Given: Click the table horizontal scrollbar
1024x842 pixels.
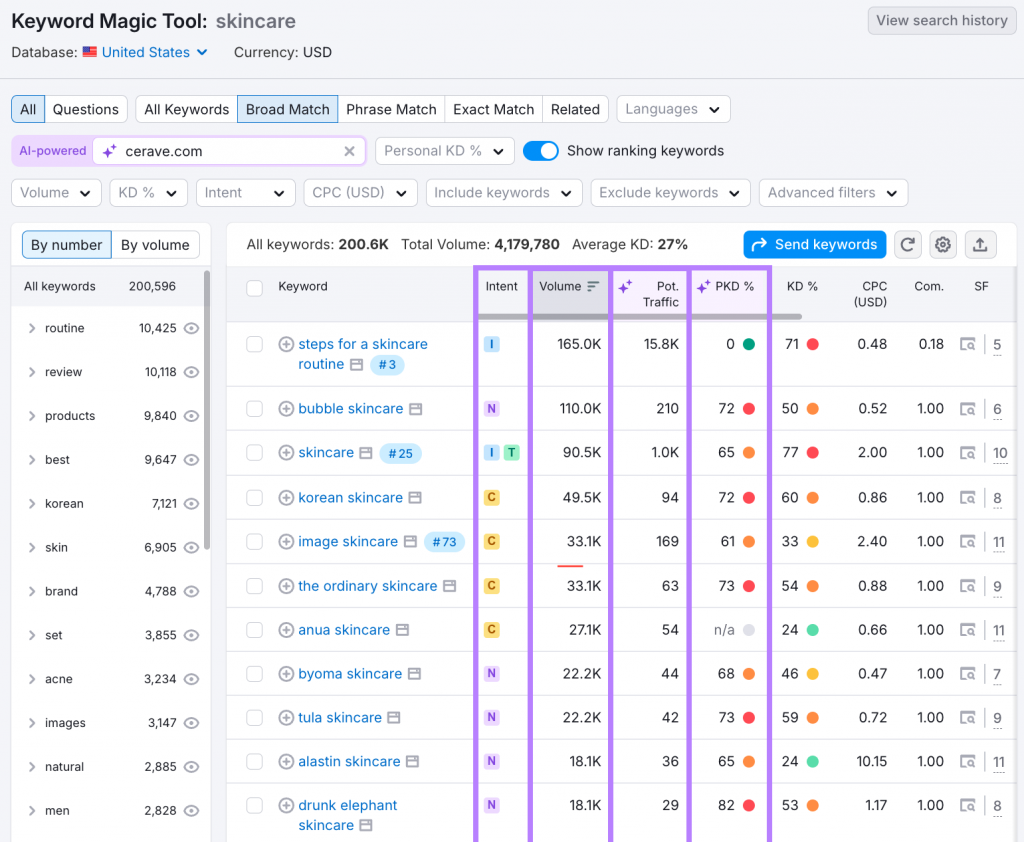Looking at the screenshot, I should 640,317.
